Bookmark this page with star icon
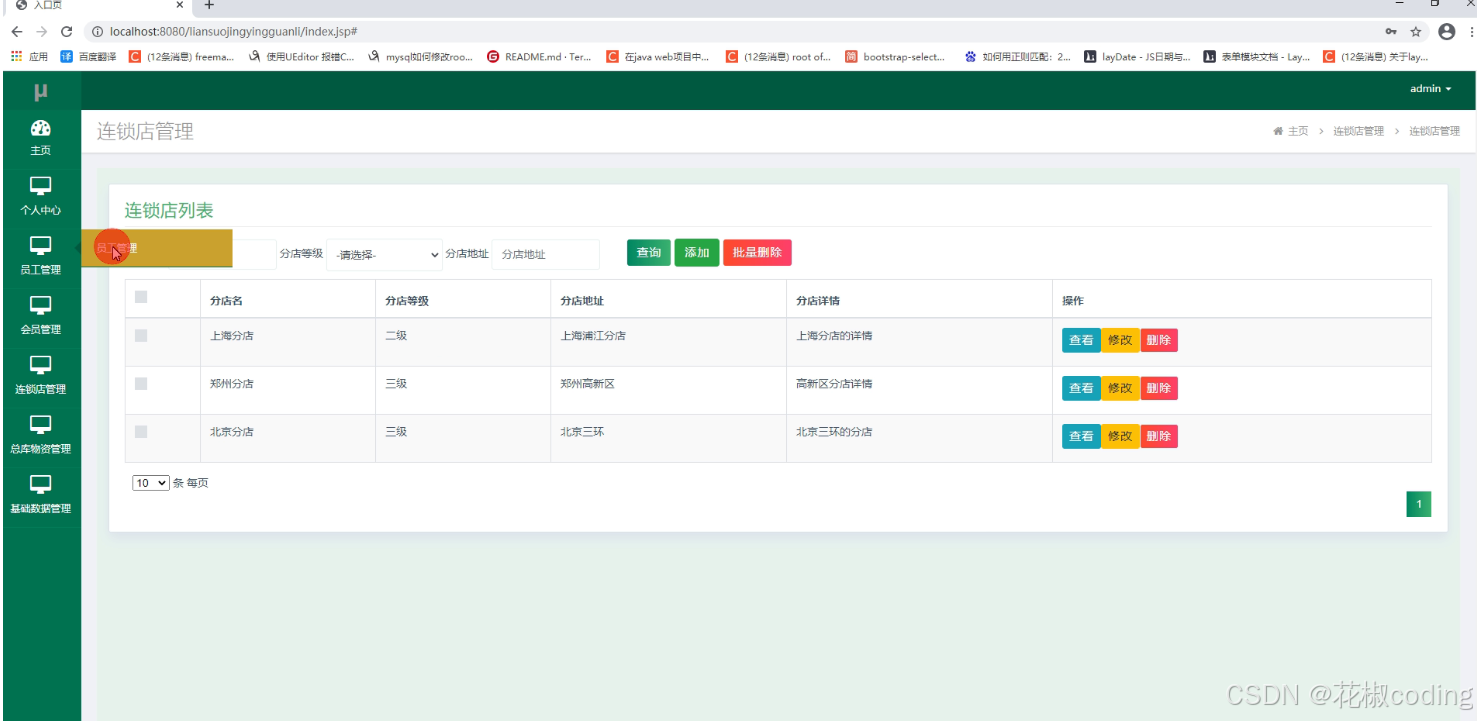Image resolution: width=1477 pixels, height=721 pixels. 1416,32
